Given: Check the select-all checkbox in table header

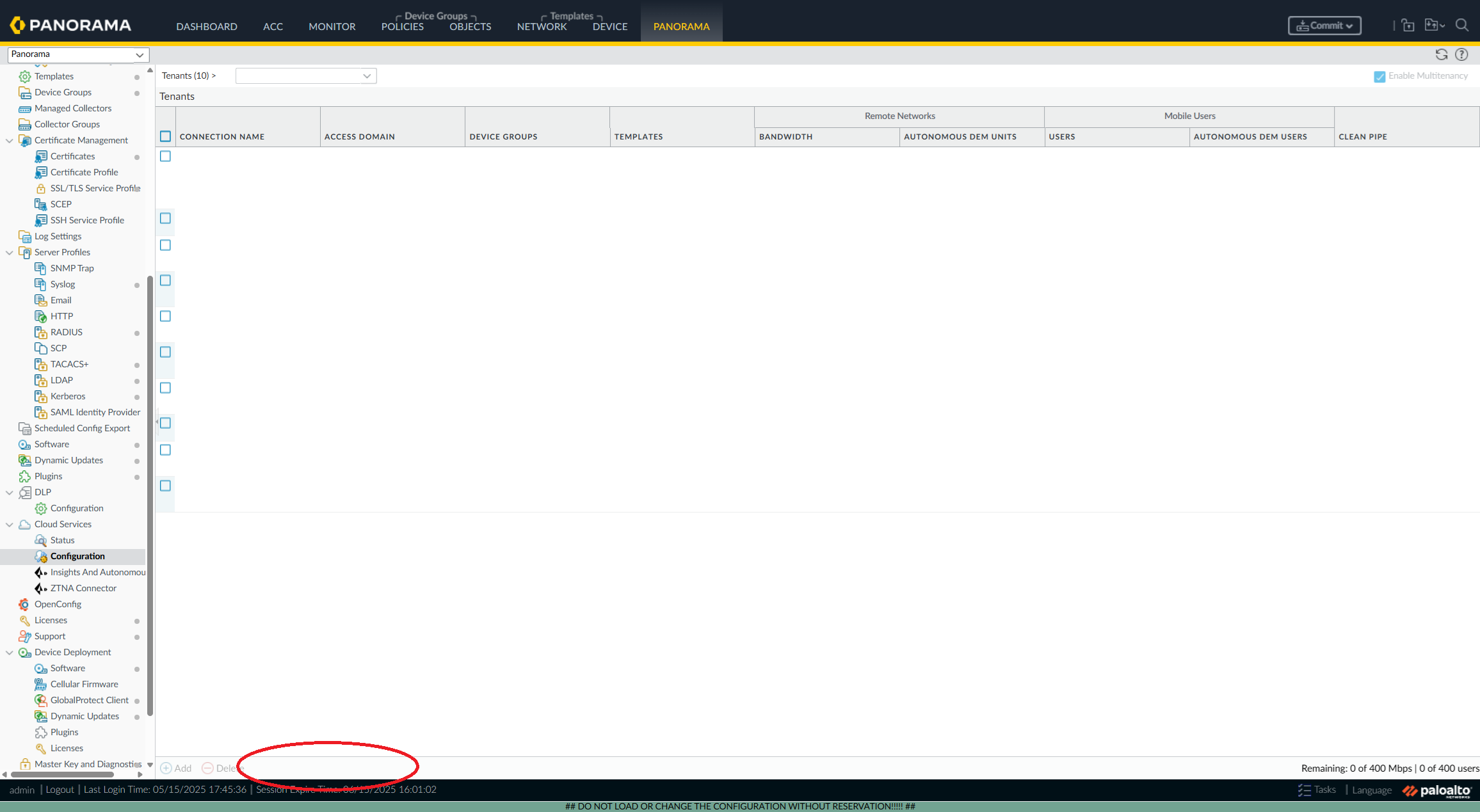Looking at the screenshot, I should point(165,136).
